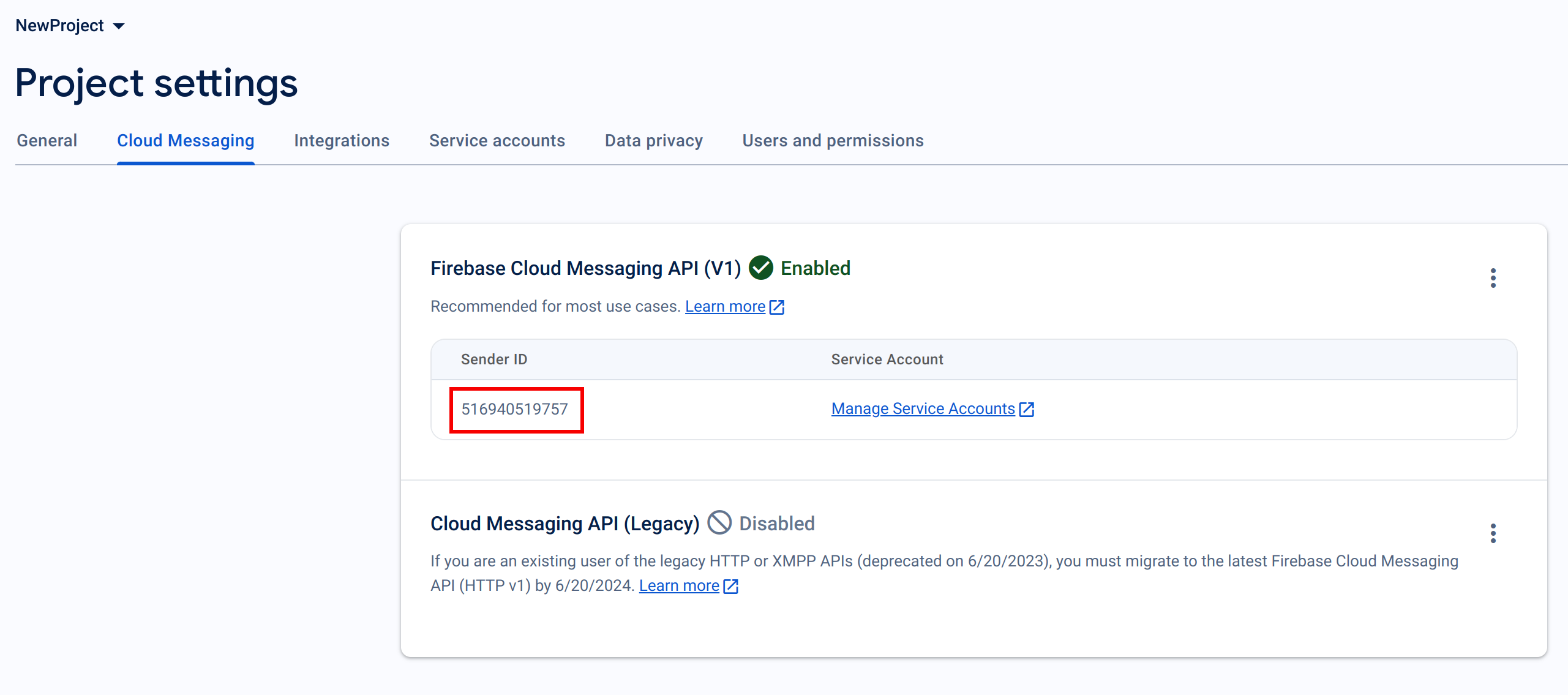Click the external link icon beside legacy Learn more
The height and width of the screenshot is (695, 1568).
(x=731, y=586)
